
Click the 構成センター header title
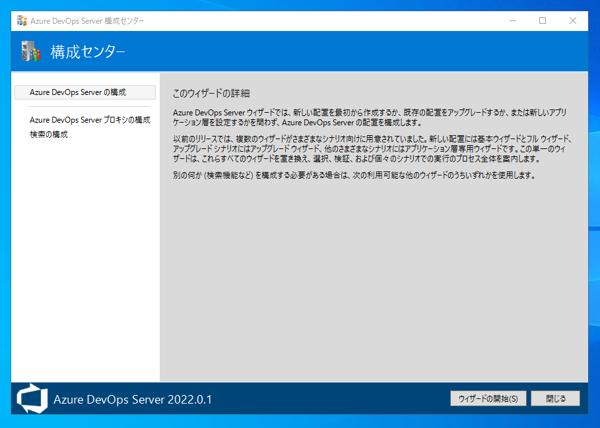[88, 52]
